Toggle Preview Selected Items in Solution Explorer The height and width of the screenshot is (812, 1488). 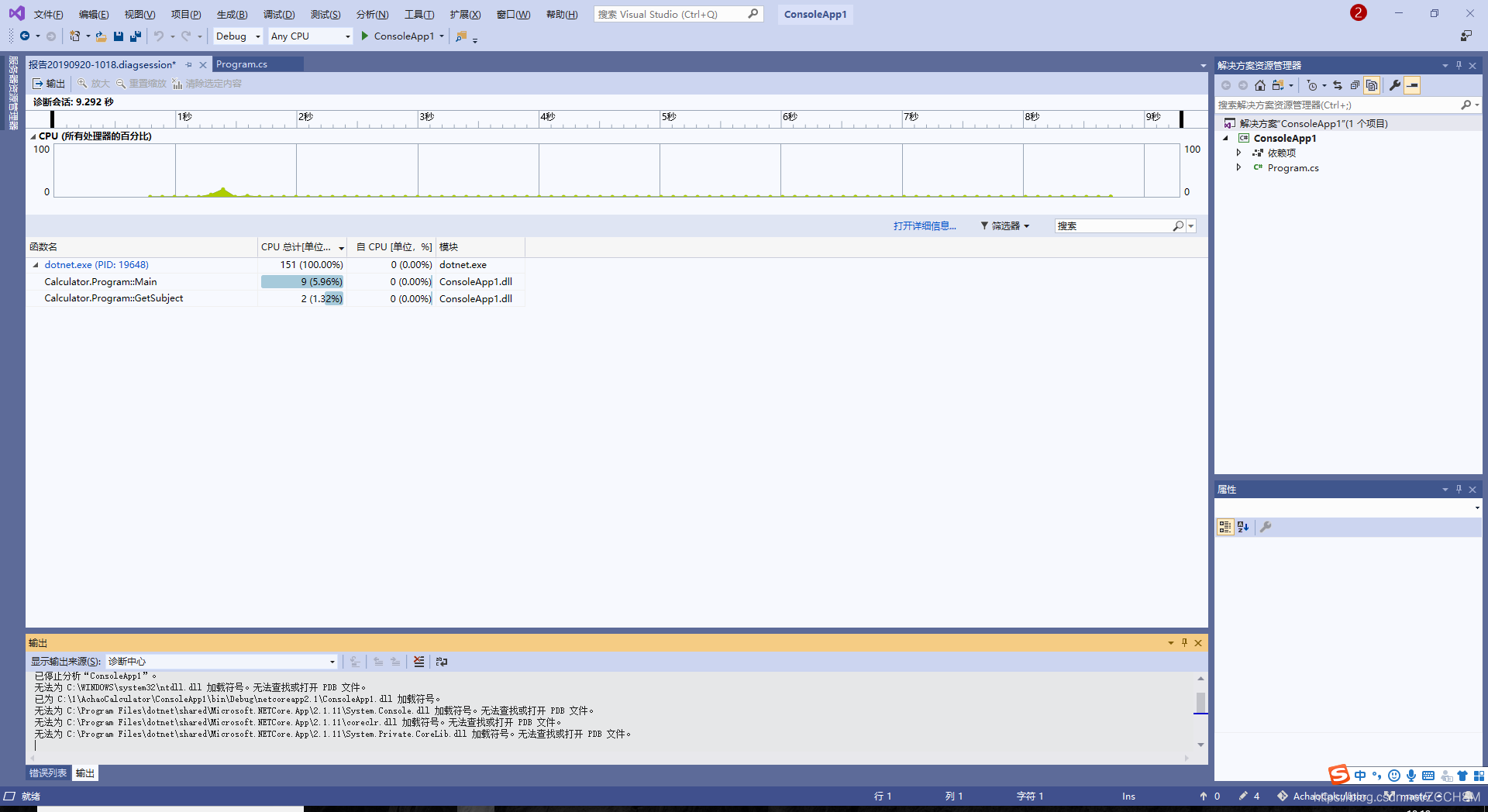(x=1413, y=85)
